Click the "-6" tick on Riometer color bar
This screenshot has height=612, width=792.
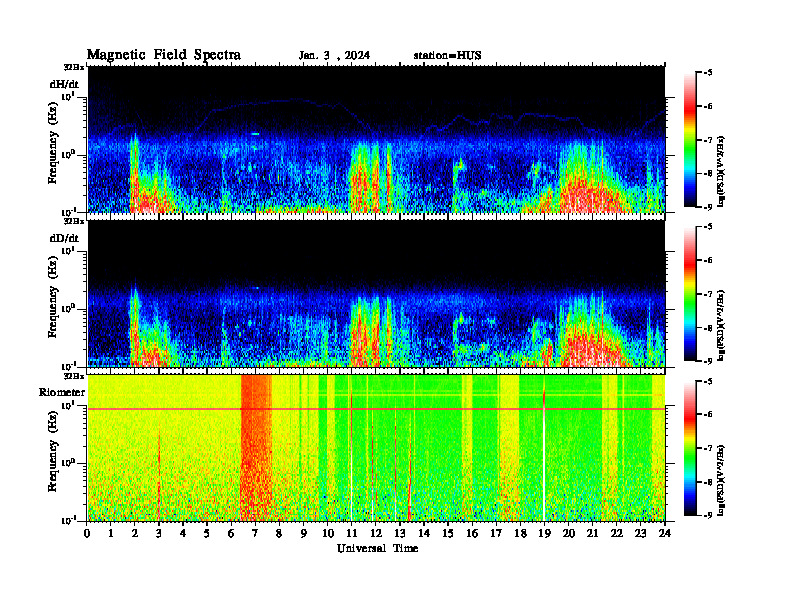[x=708, y=415]
